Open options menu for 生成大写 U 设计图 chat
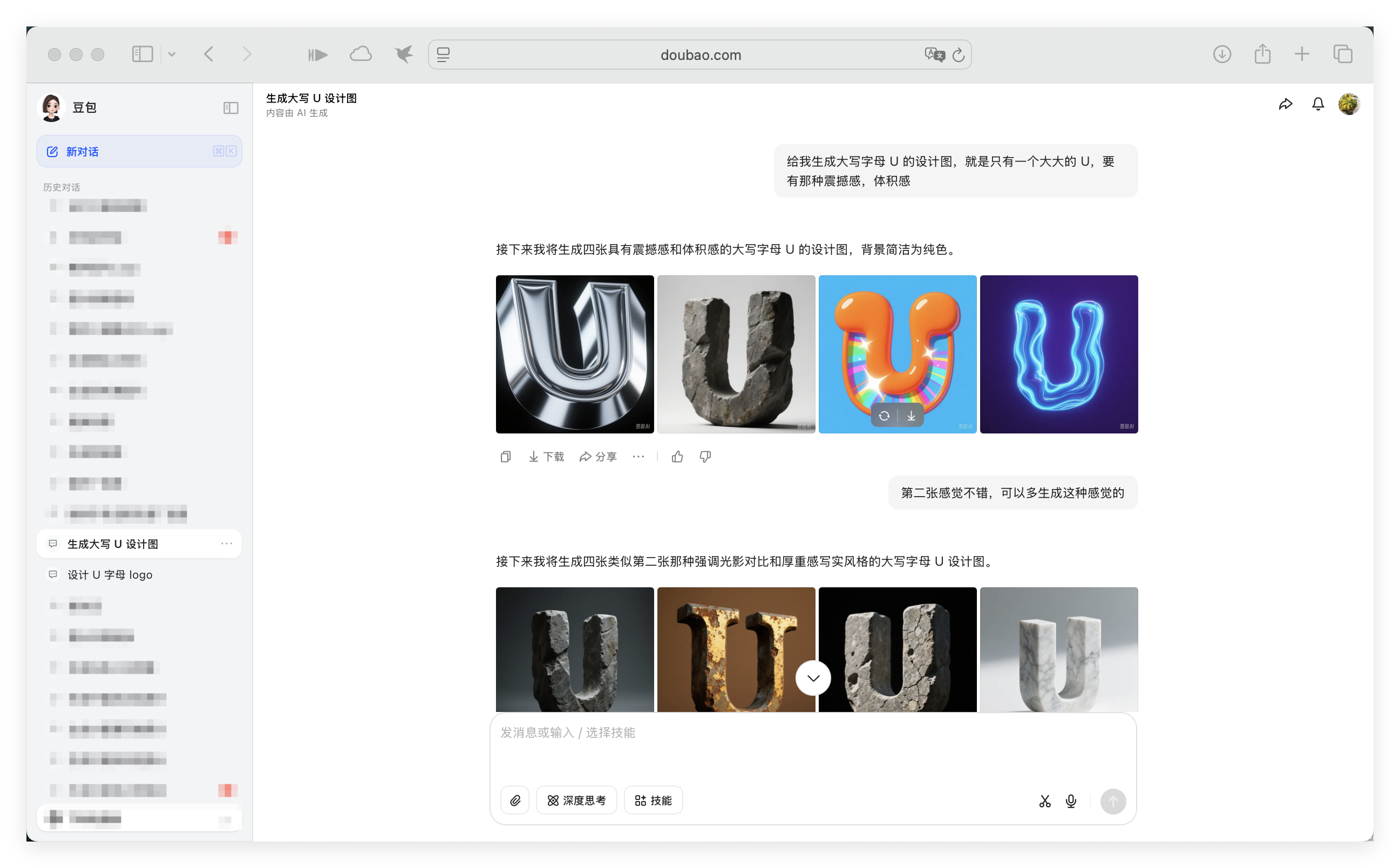 [227, 544]
